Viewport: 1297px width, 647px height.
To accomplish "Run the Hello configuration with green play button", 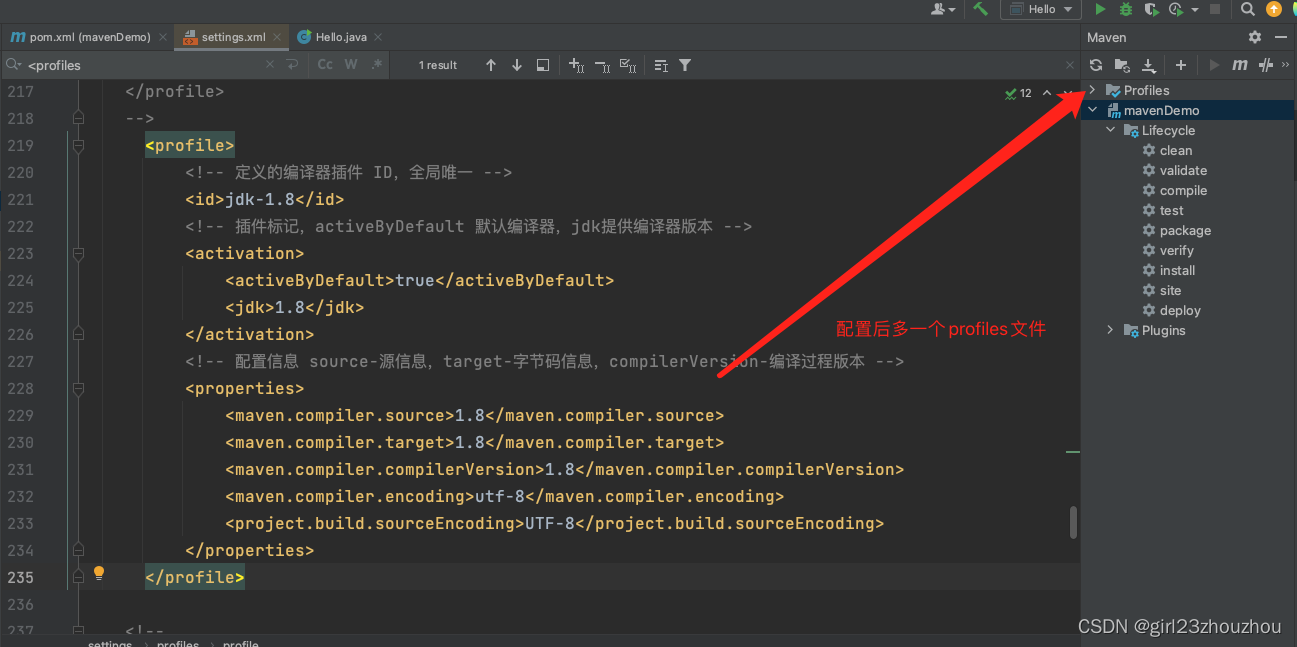I will tap(1098, 9).
